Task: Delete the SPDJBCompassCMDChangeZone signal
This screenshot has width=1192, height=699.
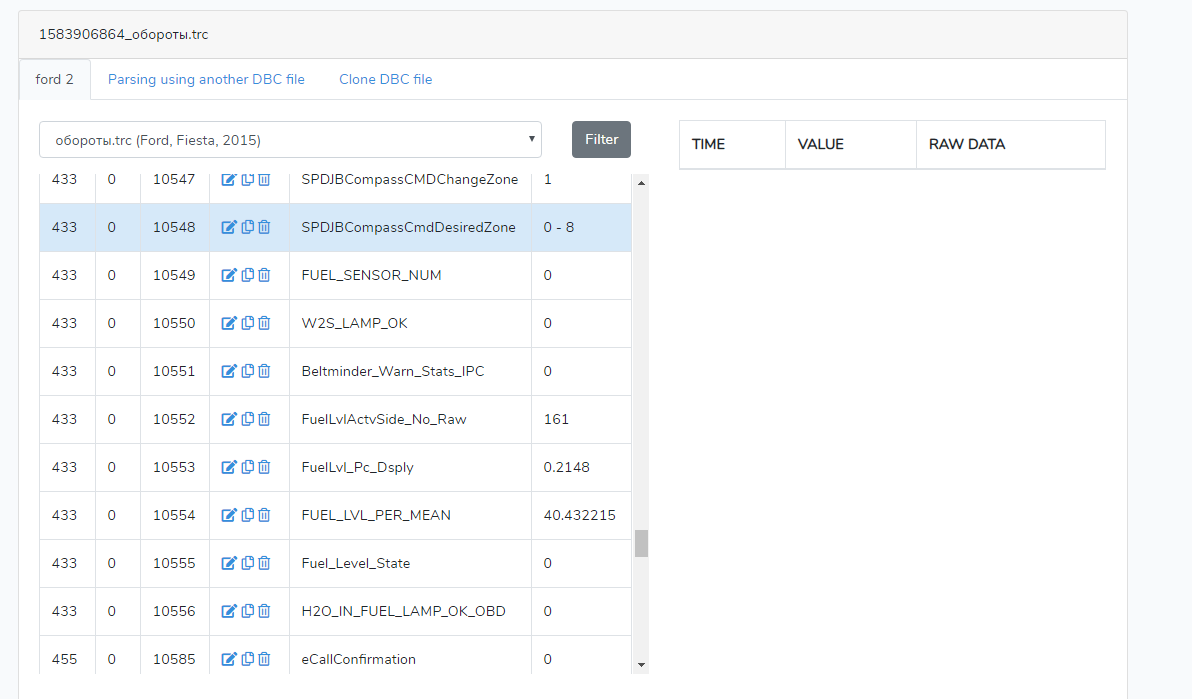Action: click(264, 179)
